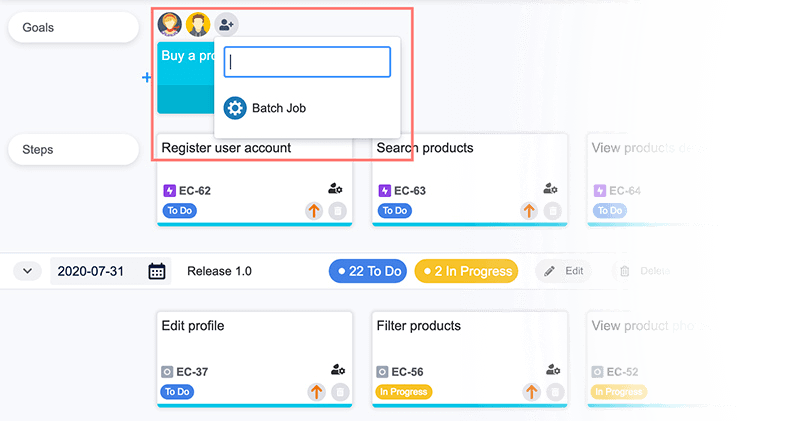
Task: Click the In Progress status on EC-56
Action: 404,391
